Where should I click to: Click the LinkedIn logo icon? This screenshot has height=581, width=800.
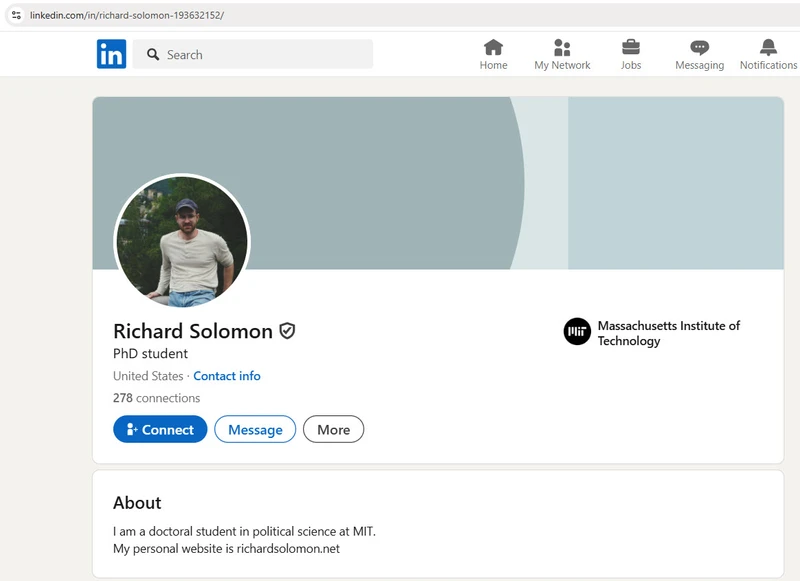pyautogui.click(x=111, y=54)
